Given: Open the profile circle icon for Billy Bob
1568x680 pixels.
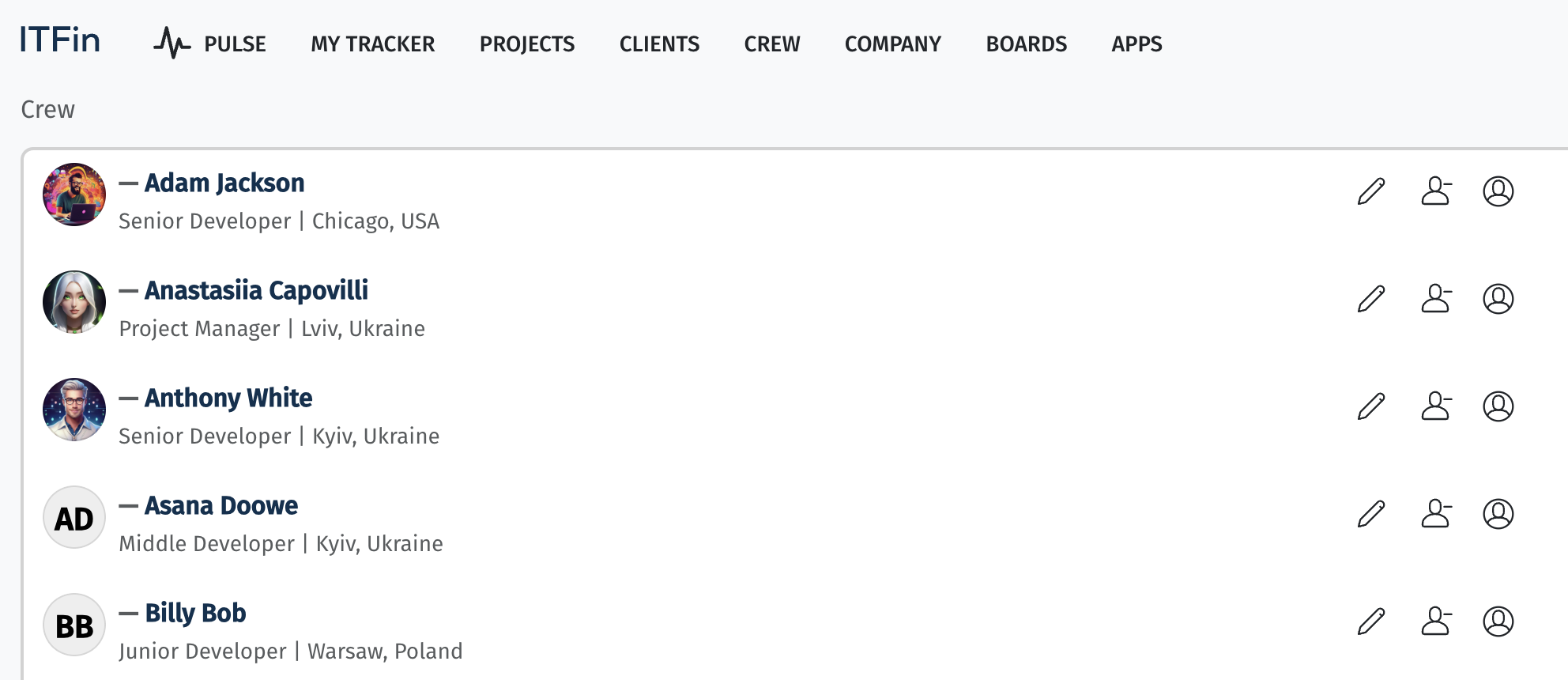Looking at the screenshot, I should tap(1498, 621).
